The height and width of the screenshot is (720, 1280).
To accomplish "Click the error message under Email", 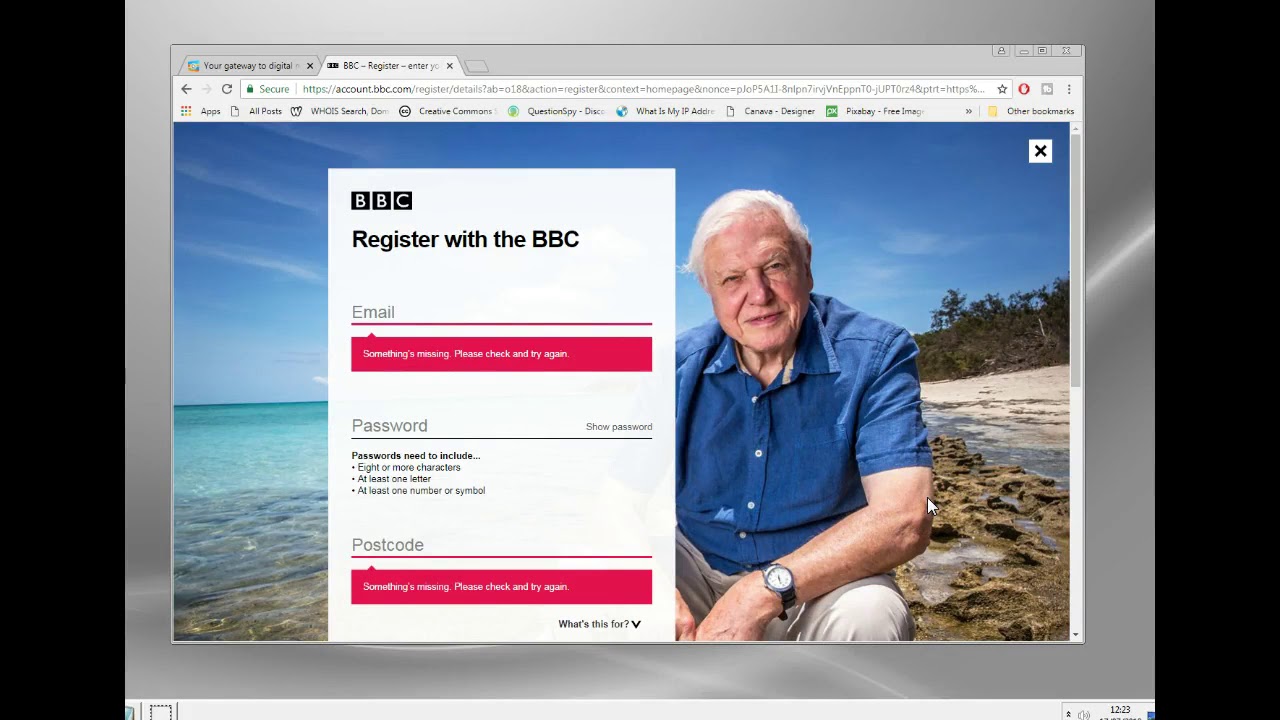I will [x=501, y=354].
